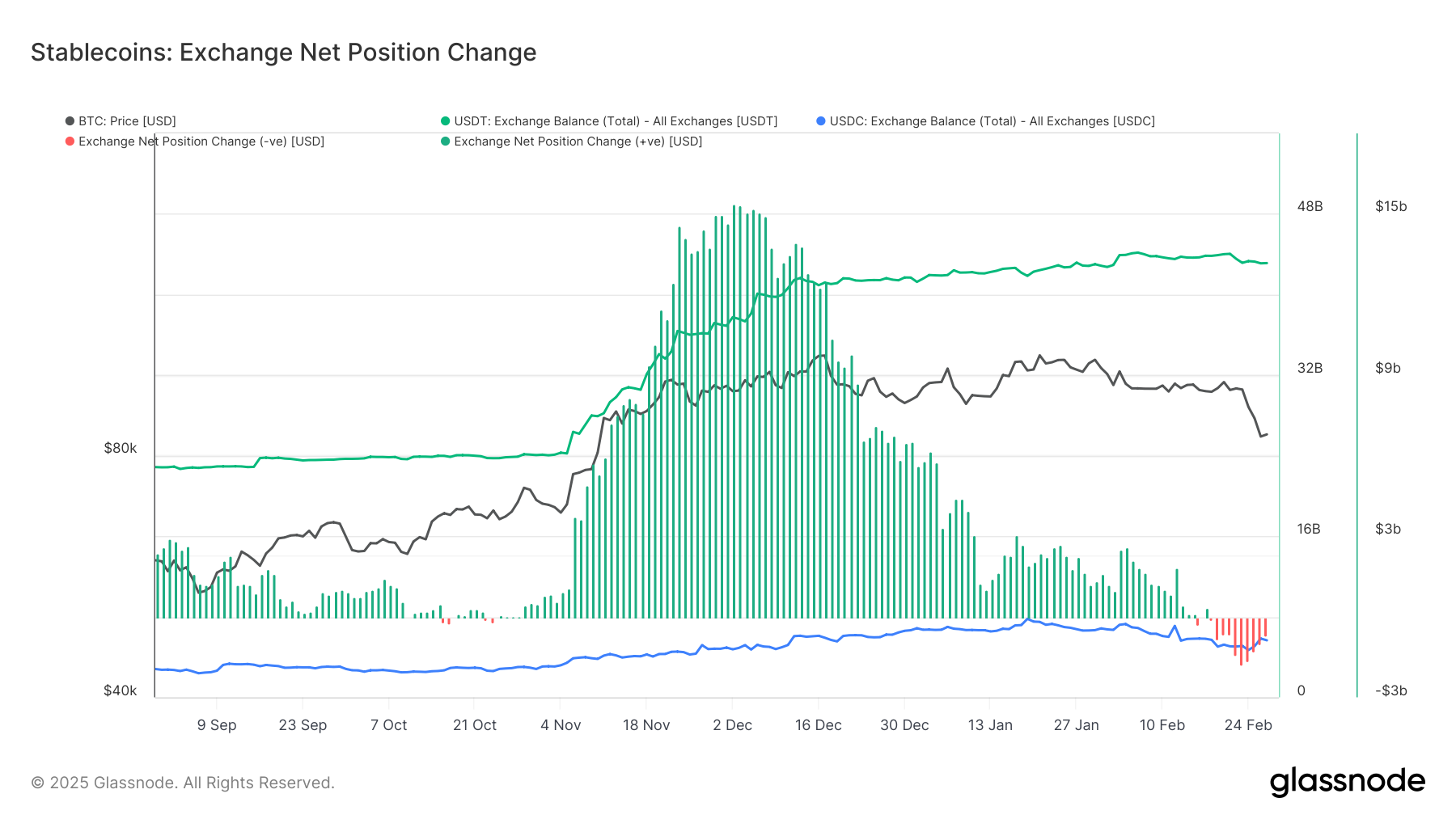Click the 24 Feb date label
Viewport: 1456px width, 819px height.
(1248, 725)
